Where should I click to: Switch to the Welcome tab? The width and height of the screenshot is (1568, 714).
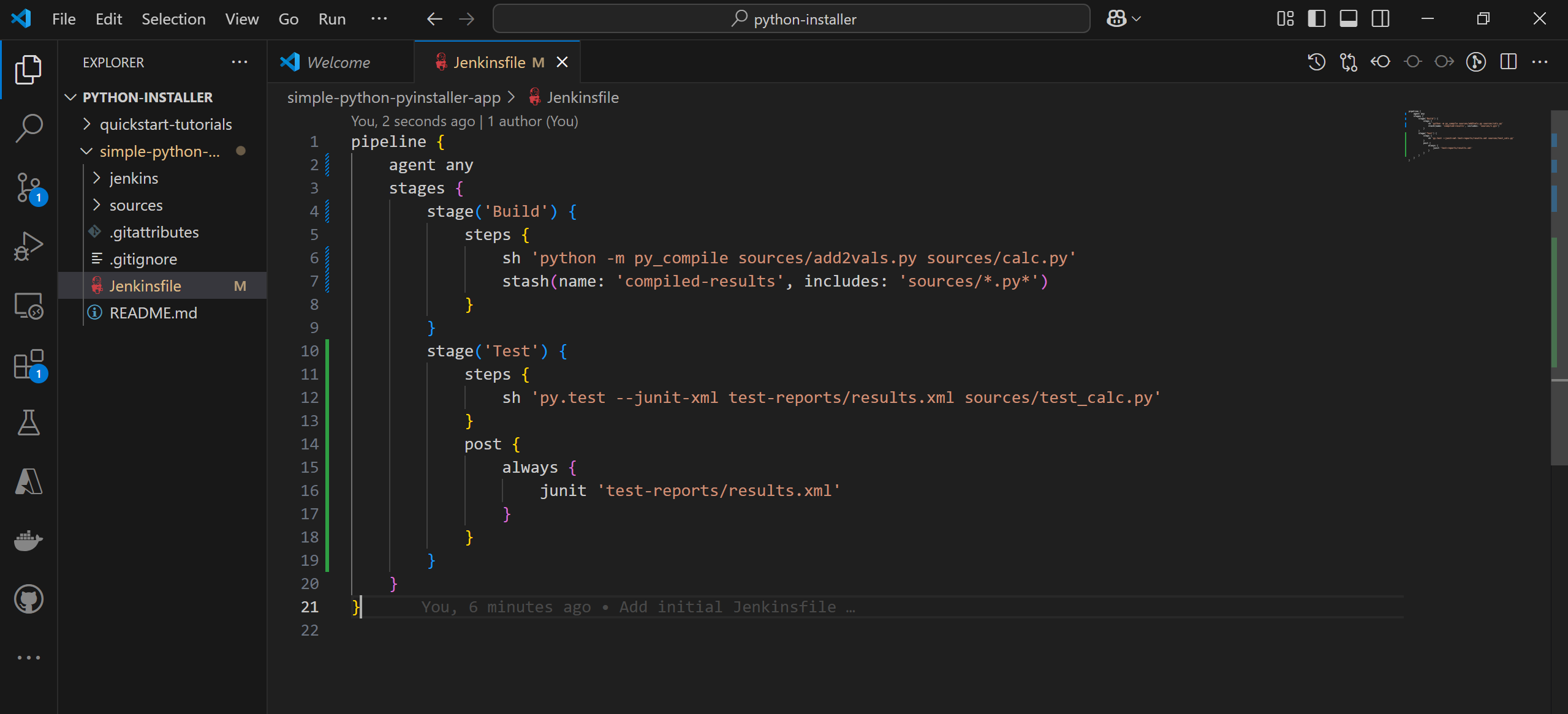pyautogui.click(x=341, y=62)
